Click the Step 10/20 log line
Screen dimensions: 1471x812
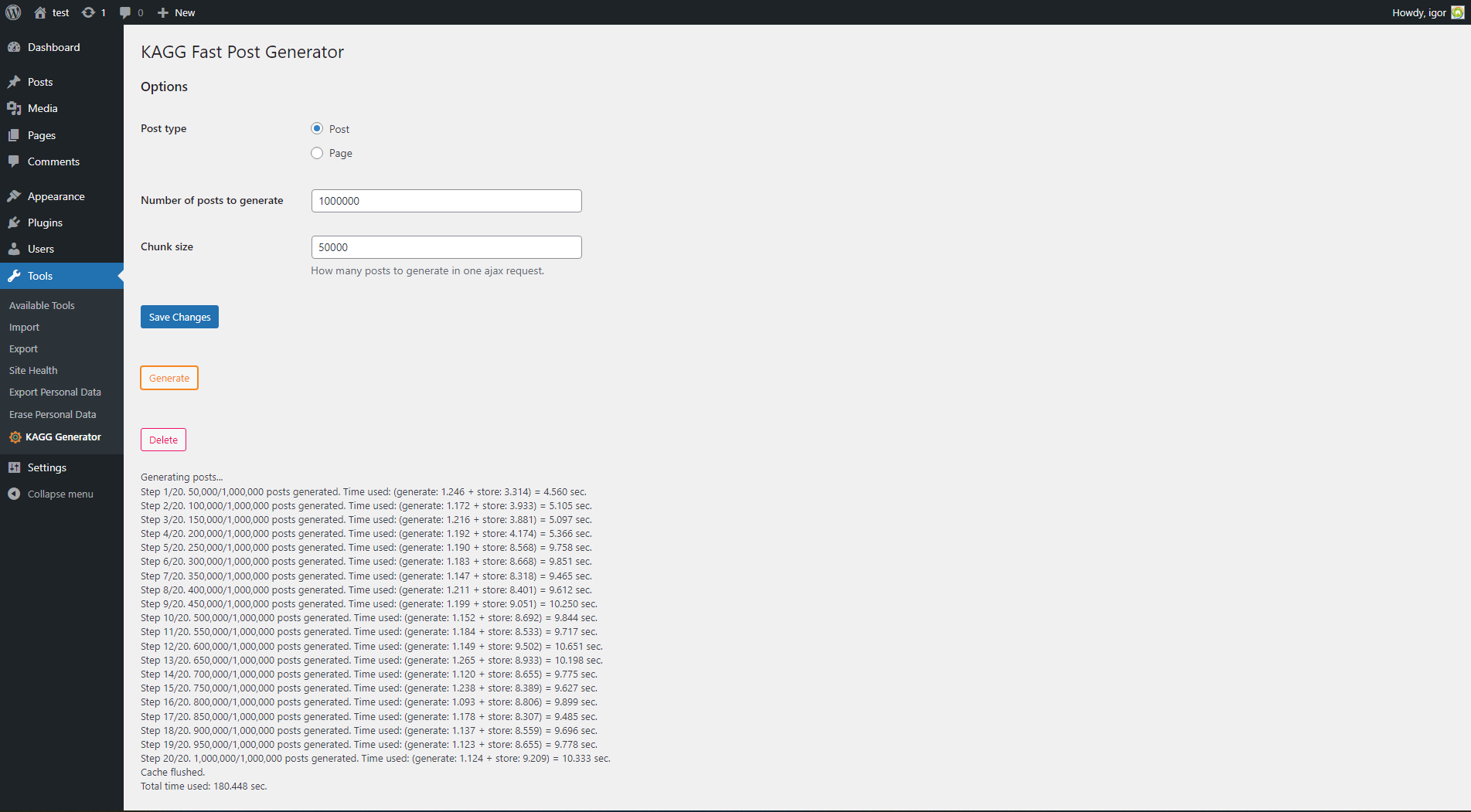pyautogui.click(x=369, y=617)
